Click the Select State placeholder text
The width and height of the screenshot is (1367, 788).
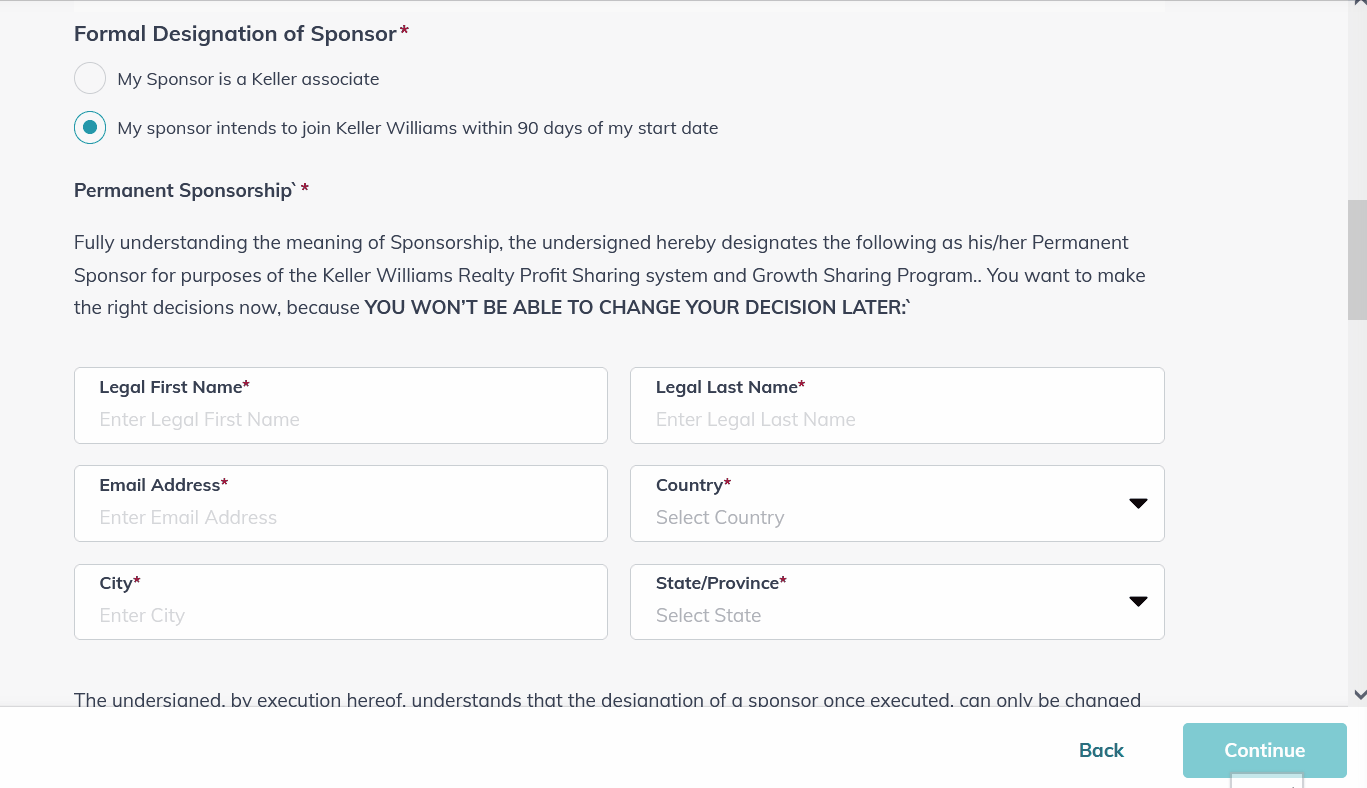click(708, 615)
